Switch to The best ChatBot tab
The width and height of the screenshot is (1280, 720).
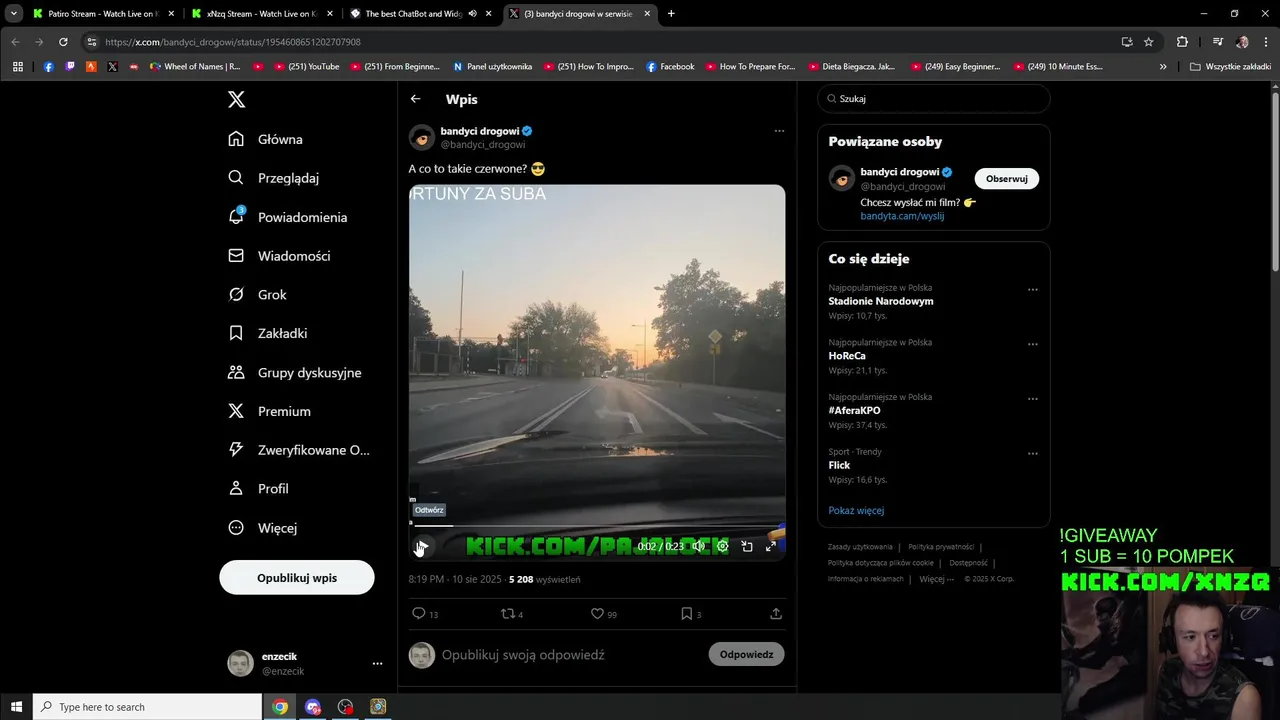tap(420, 14)
